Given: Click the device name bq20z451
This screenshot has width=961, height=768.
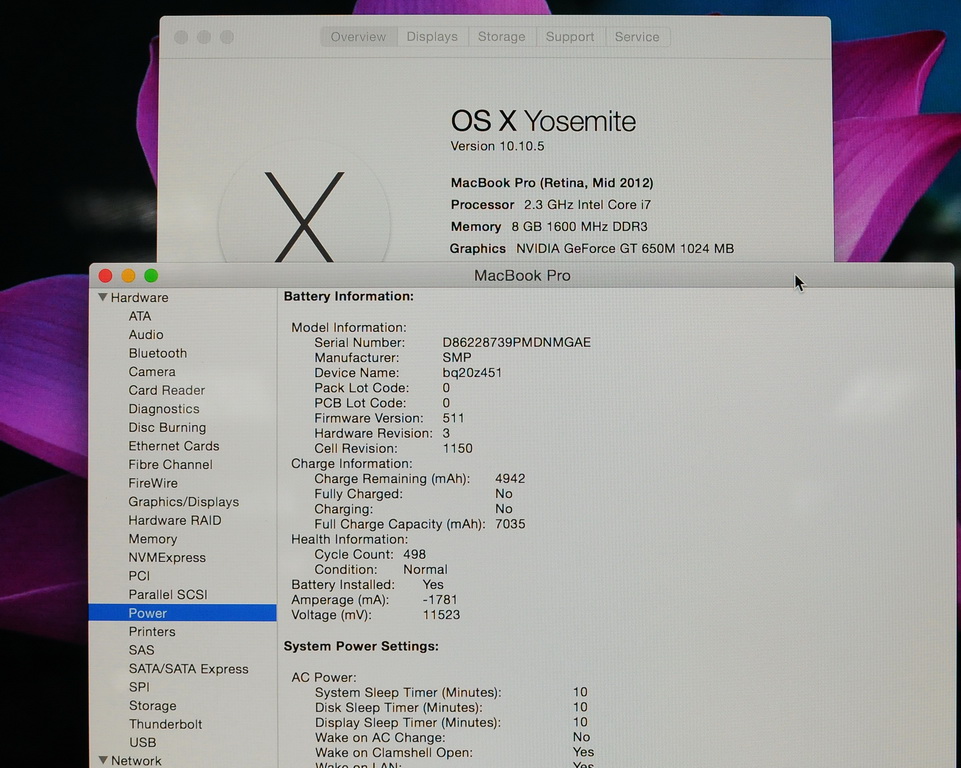Looking at the screenshot, I should 472,373.
